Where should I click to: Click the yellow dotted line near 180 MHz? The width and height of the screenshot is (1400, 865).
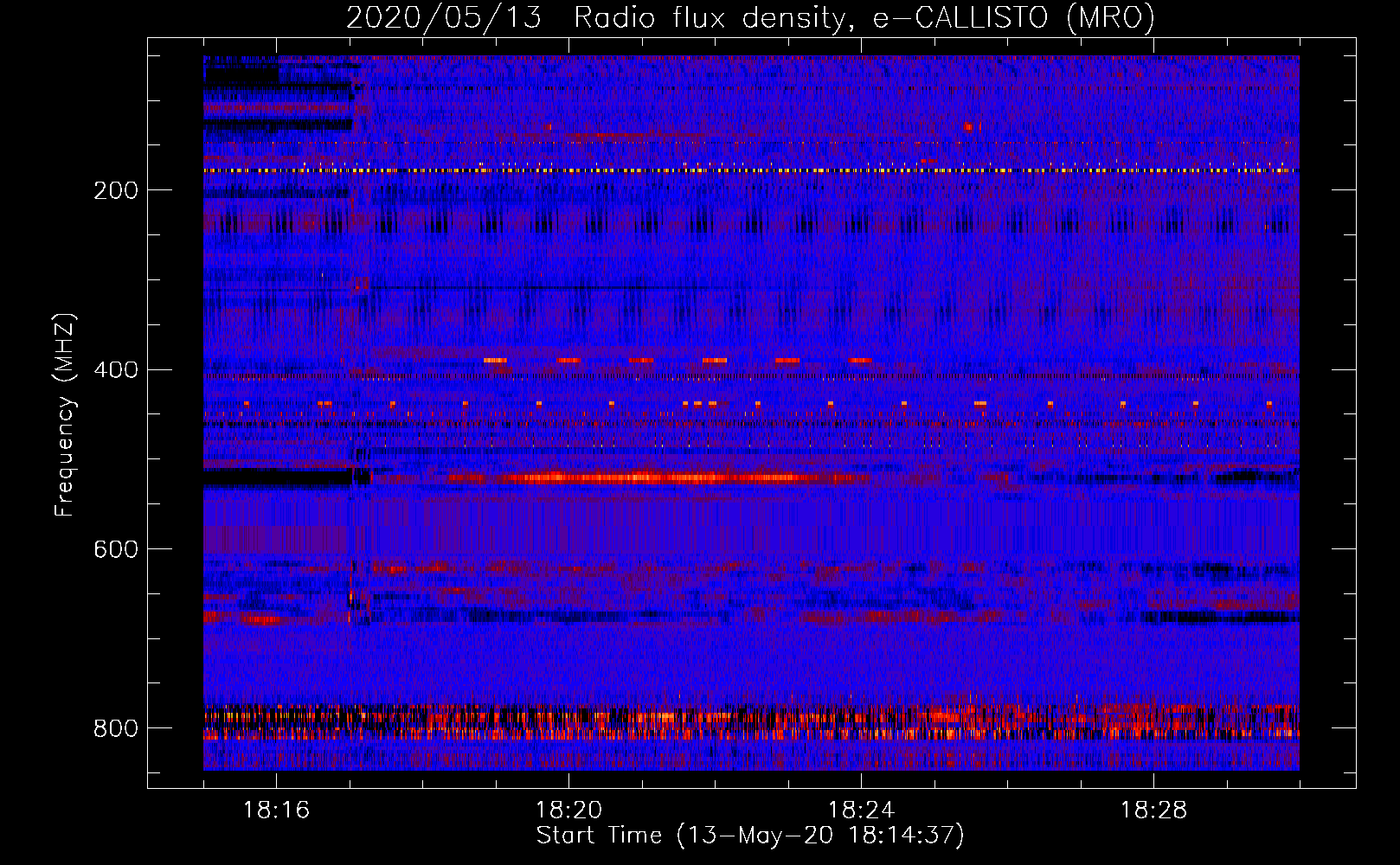point(751,170)
